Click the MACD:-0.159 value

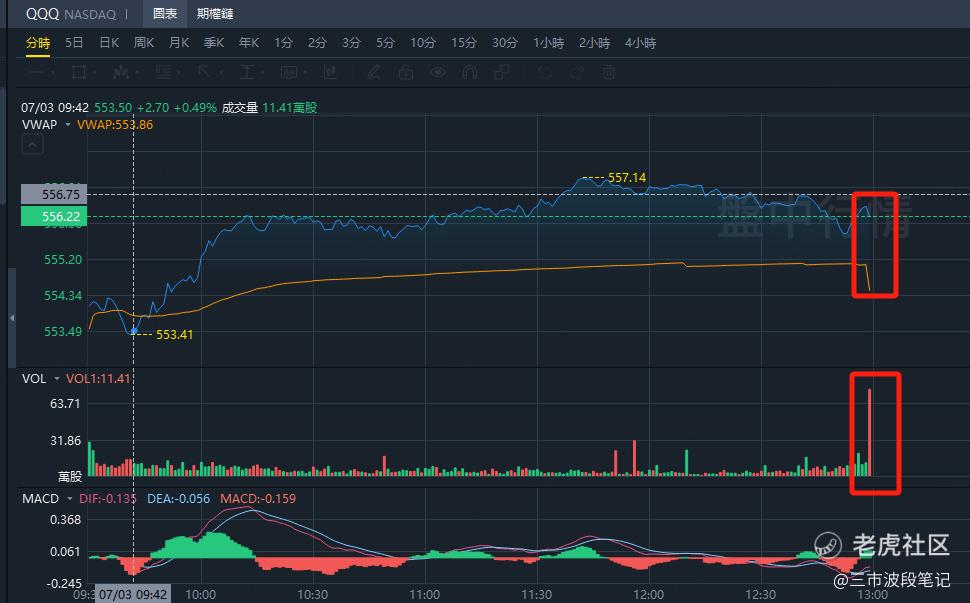pos(258,498)
